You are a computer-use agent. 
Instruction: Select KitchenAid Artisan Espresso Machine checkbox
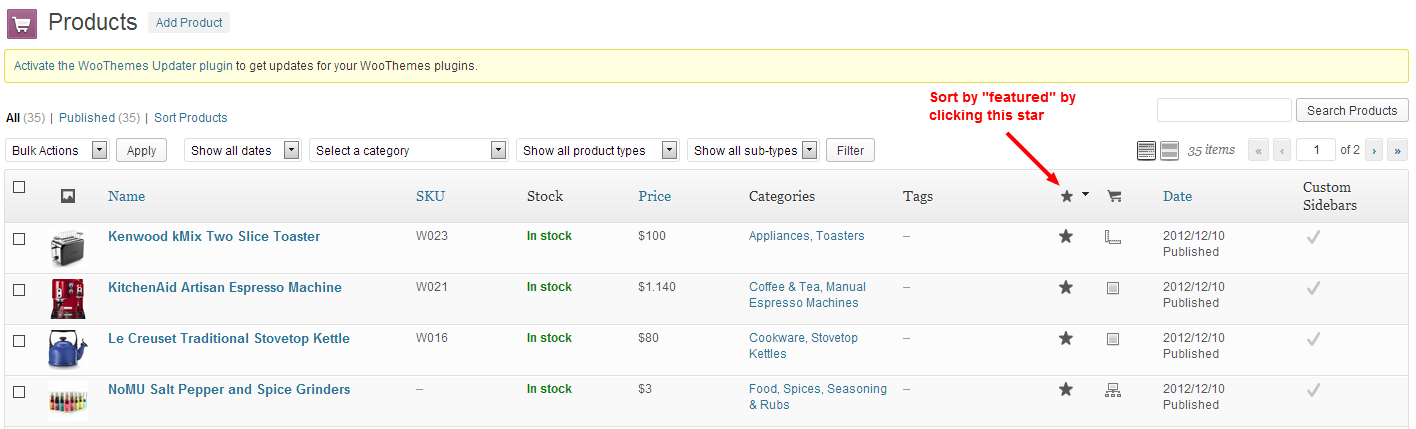(x=19, y=290)
